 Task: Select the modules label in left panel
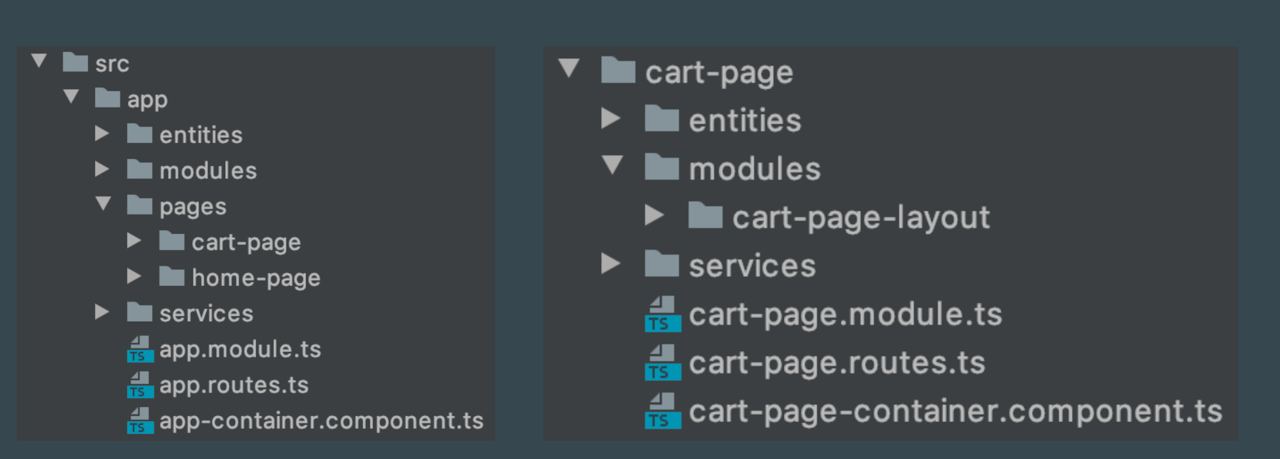[x=208, y=171]
